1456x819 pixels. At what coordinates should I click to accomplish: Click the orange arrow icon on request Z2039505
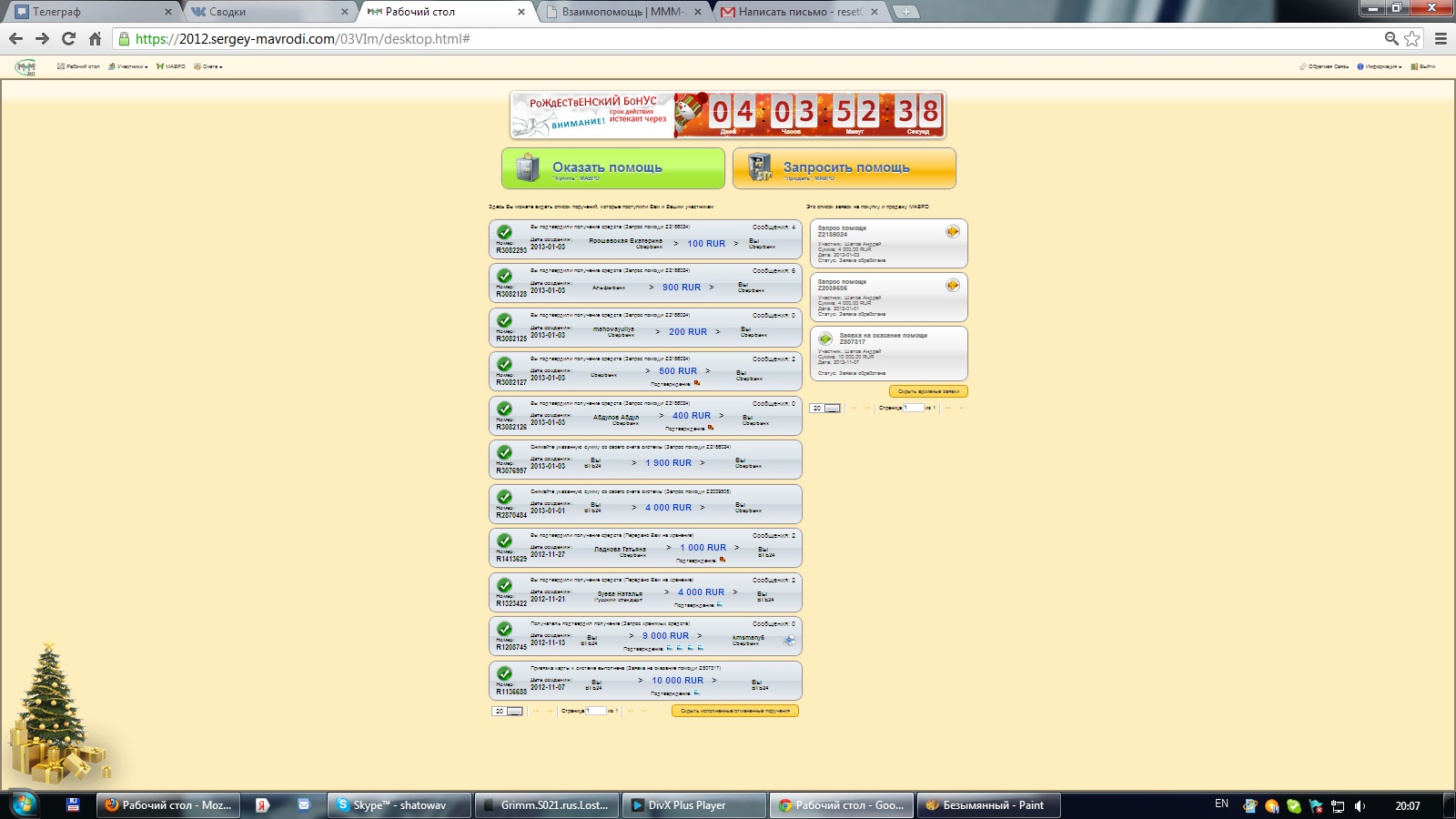point(953,285)
